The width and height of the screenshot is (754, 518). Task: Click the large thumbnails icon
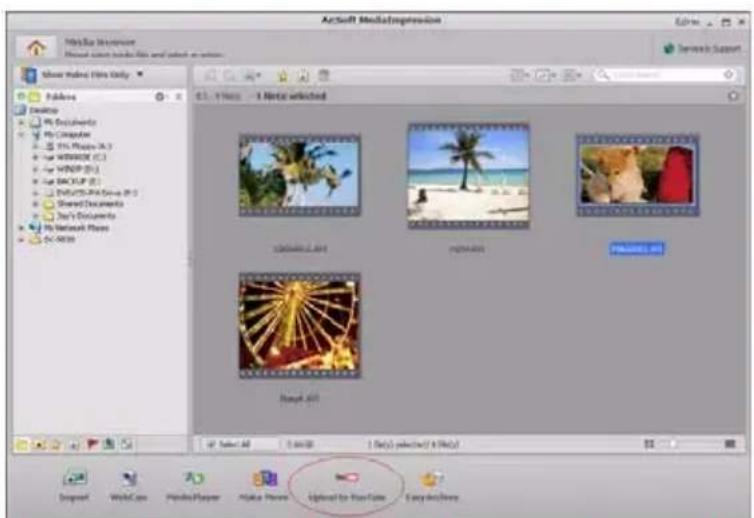coord(730,444)
